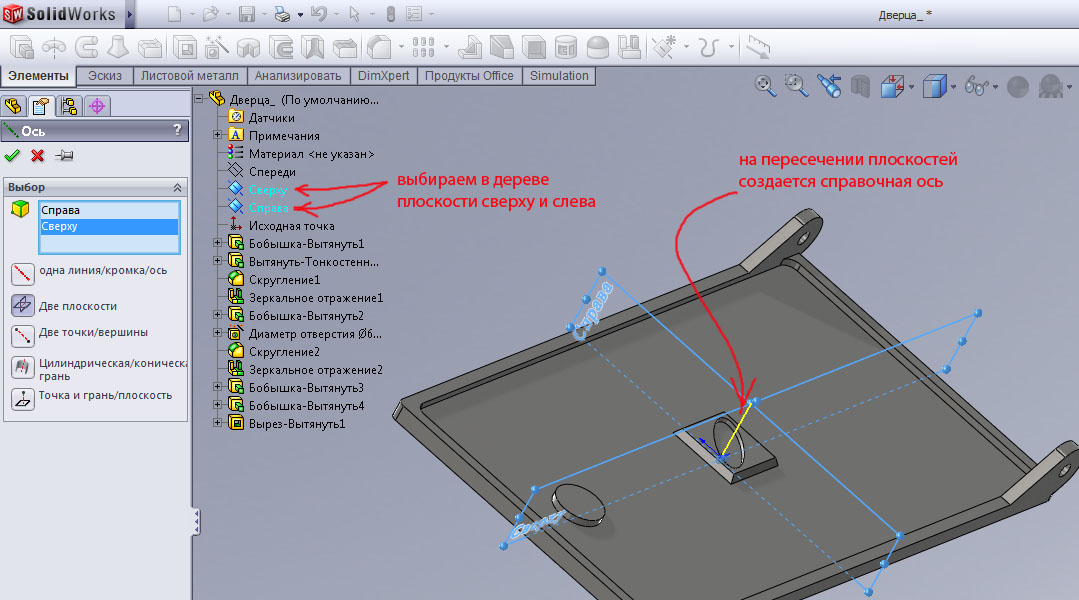The height and width of the screenshot is (600, 1079).
Task: Click the Zoom to Fit magnifier icon
Action: pyautogui.click(x=765, y=87)
